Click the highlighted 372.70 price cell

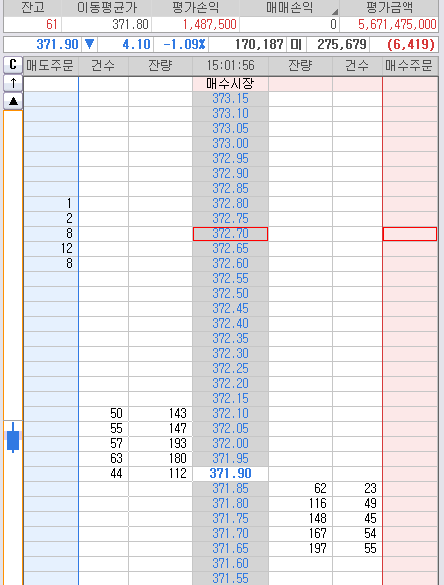(230, 234)
